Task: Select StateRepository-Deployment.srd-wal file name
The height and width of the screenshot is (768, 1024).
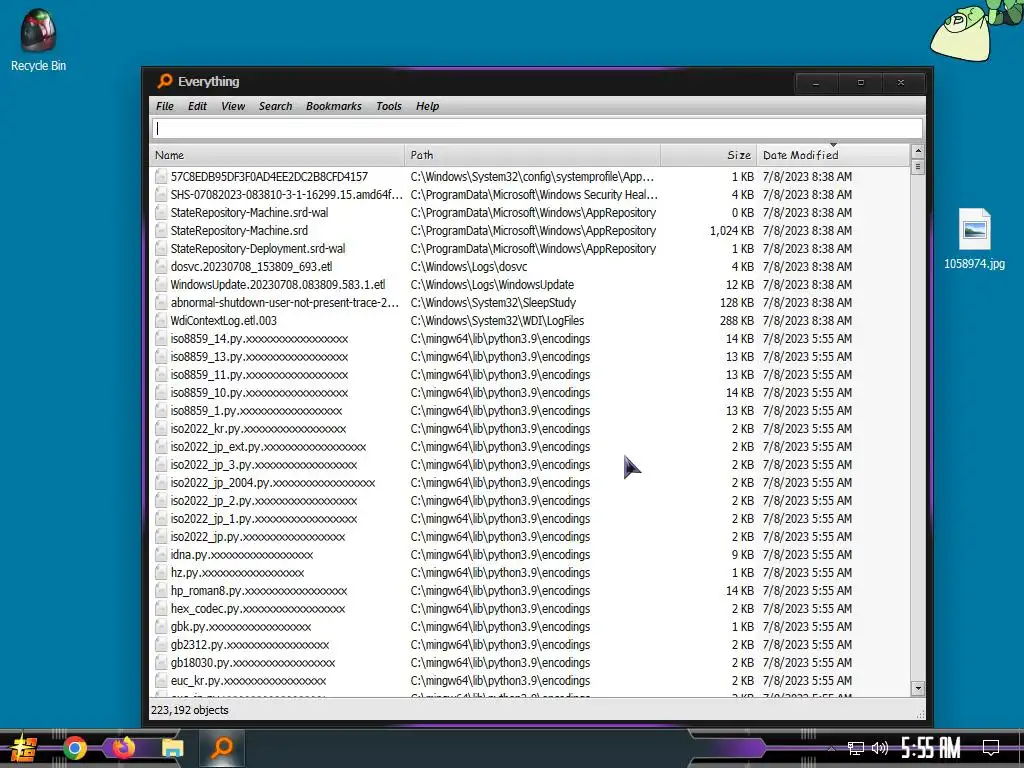Action: coord(258,249)
